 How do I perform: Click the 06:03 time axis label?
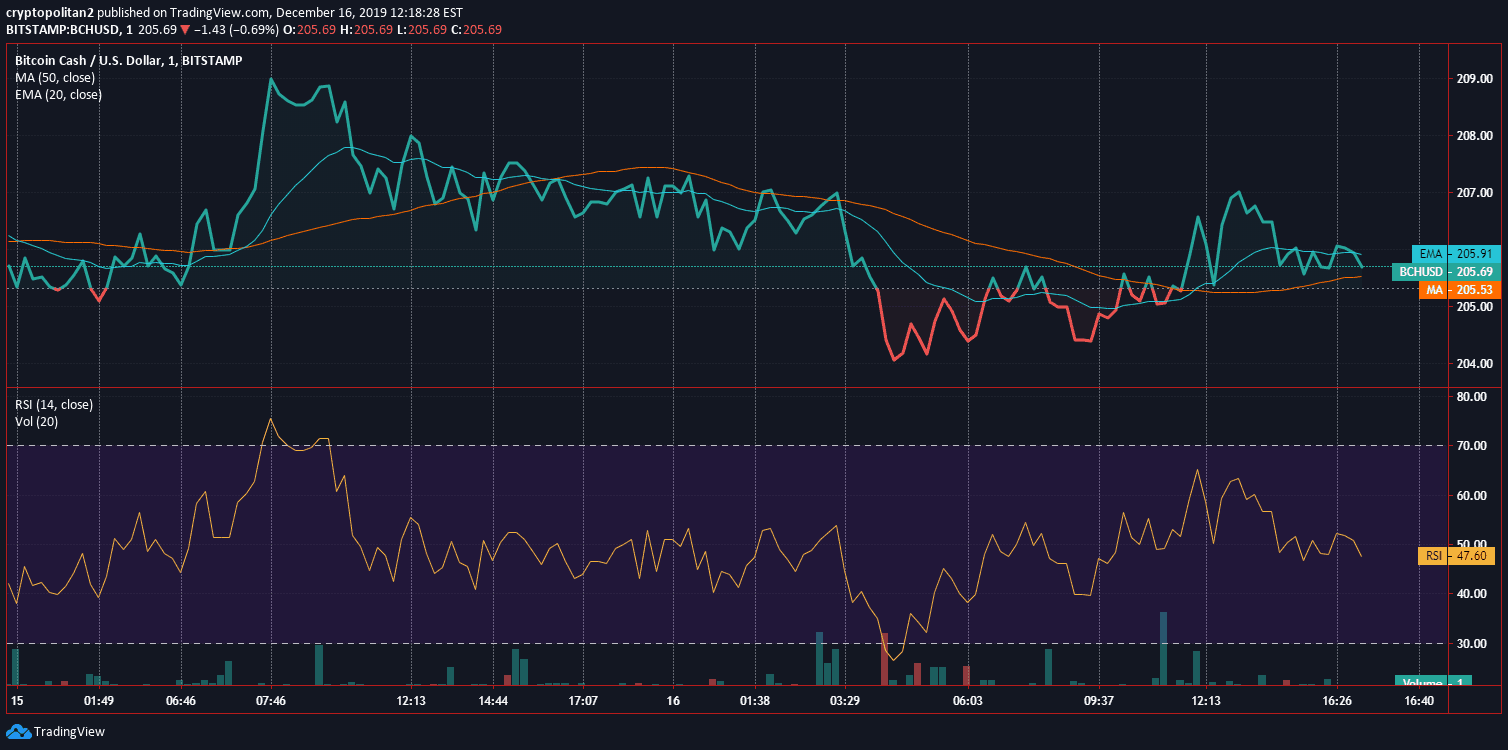[x=968, y=702]
